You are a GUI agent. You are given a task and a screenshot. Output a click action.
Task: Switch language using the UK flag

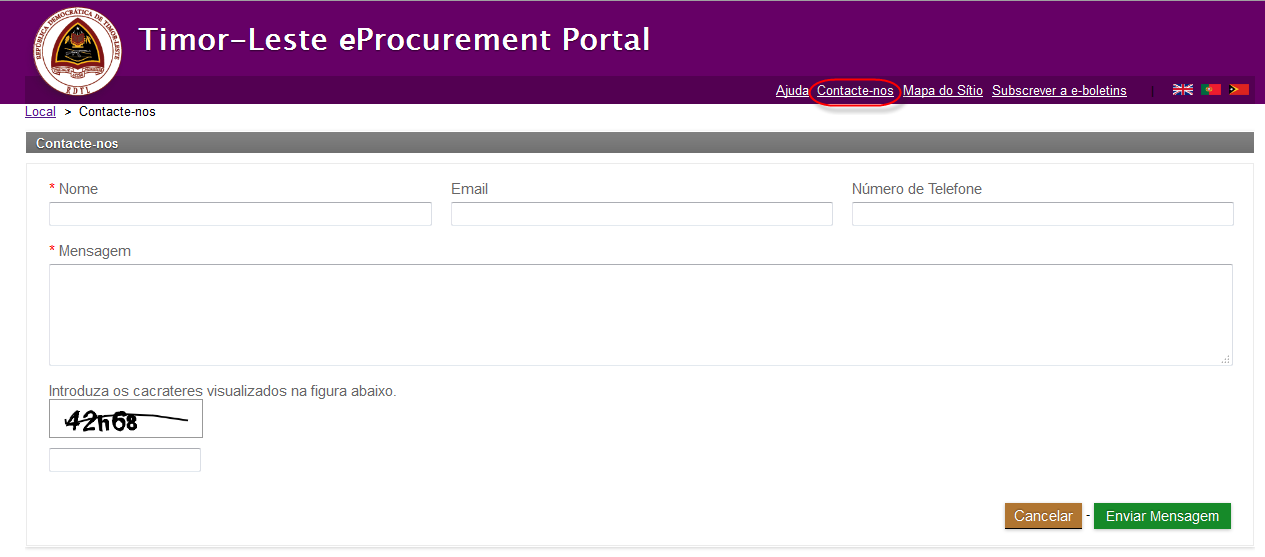1183,90
